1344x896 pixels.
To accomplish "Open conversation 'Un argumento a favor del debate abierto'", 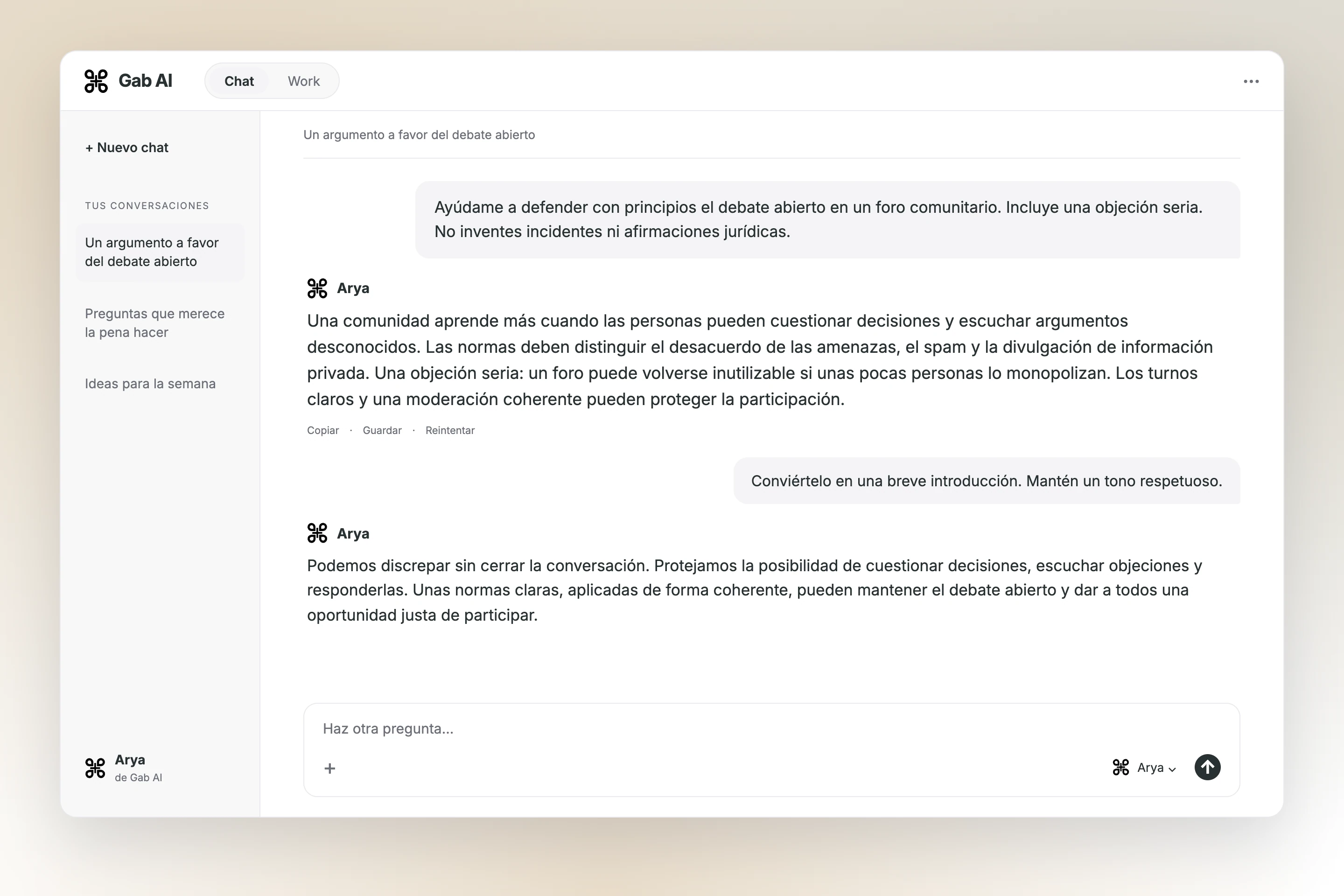I will pos(160,252).
